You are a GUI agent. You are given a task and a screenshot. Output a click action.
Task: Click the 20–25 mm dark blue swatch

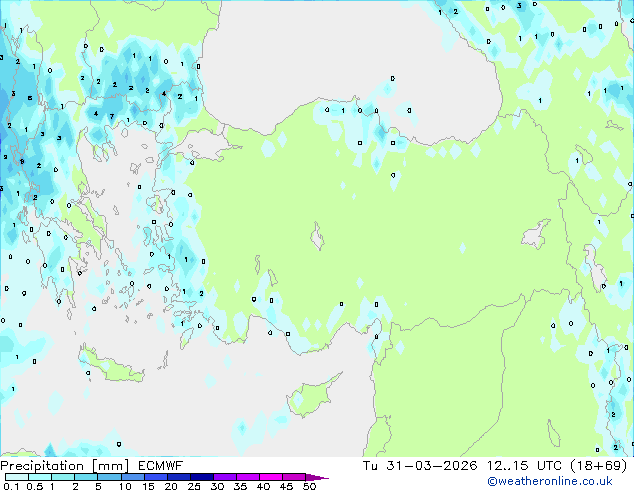tap(179, 477)
